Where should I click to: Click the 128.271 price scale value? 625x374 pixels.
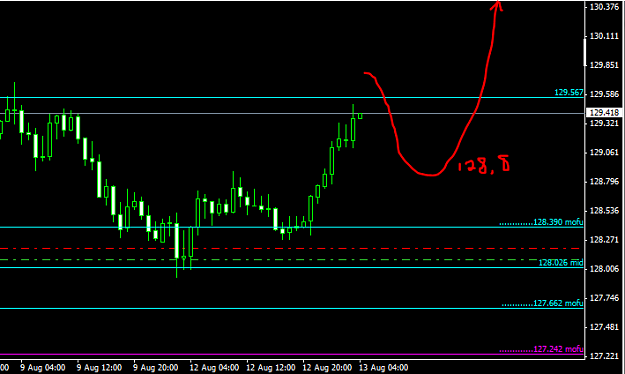(604, 240)
